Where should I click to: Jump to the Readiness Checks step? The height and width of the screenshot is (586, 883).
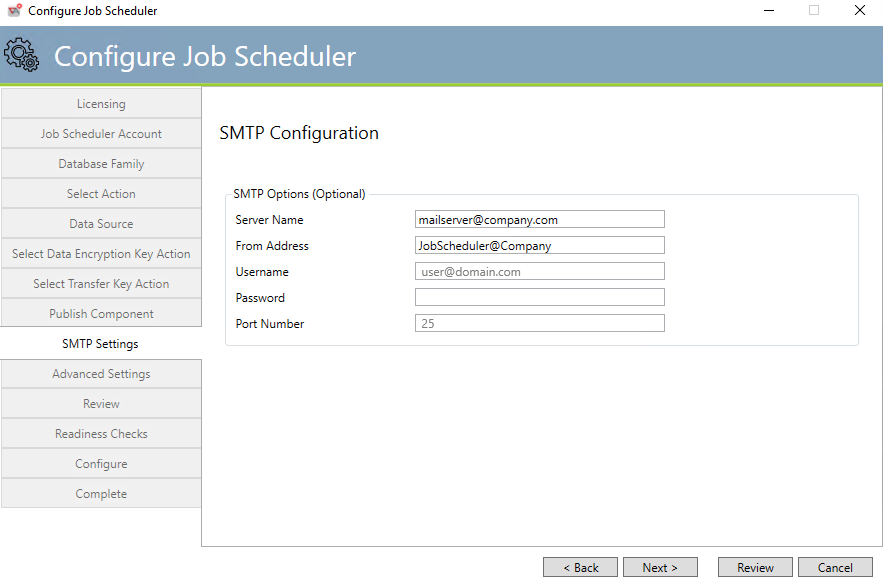[x=101, y=433]
